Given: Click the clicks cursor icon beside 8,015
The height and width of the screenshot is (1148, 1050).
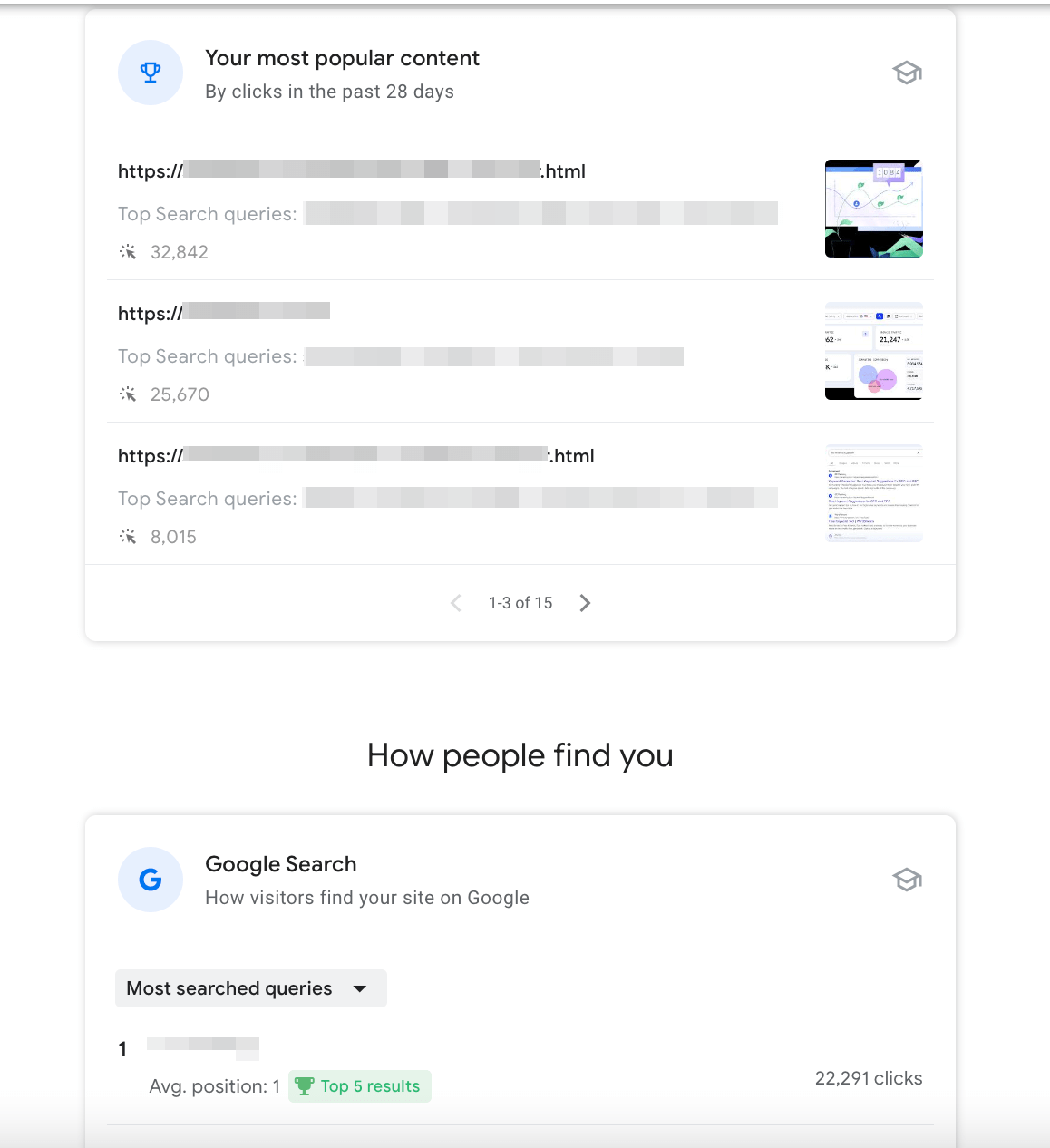Looking at the screenshot, I should (x=128, y=536).
